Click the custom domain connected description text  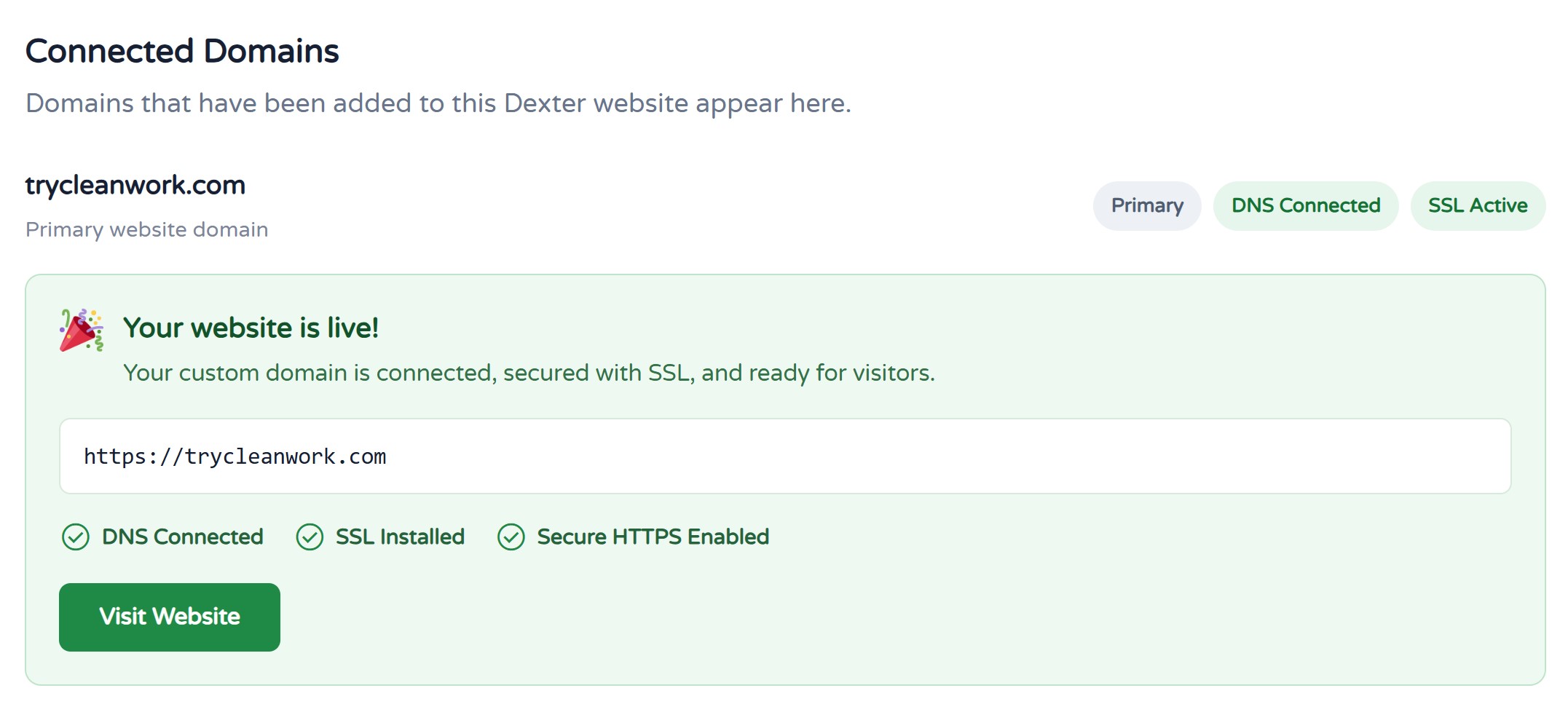click(x=529, y=373)
